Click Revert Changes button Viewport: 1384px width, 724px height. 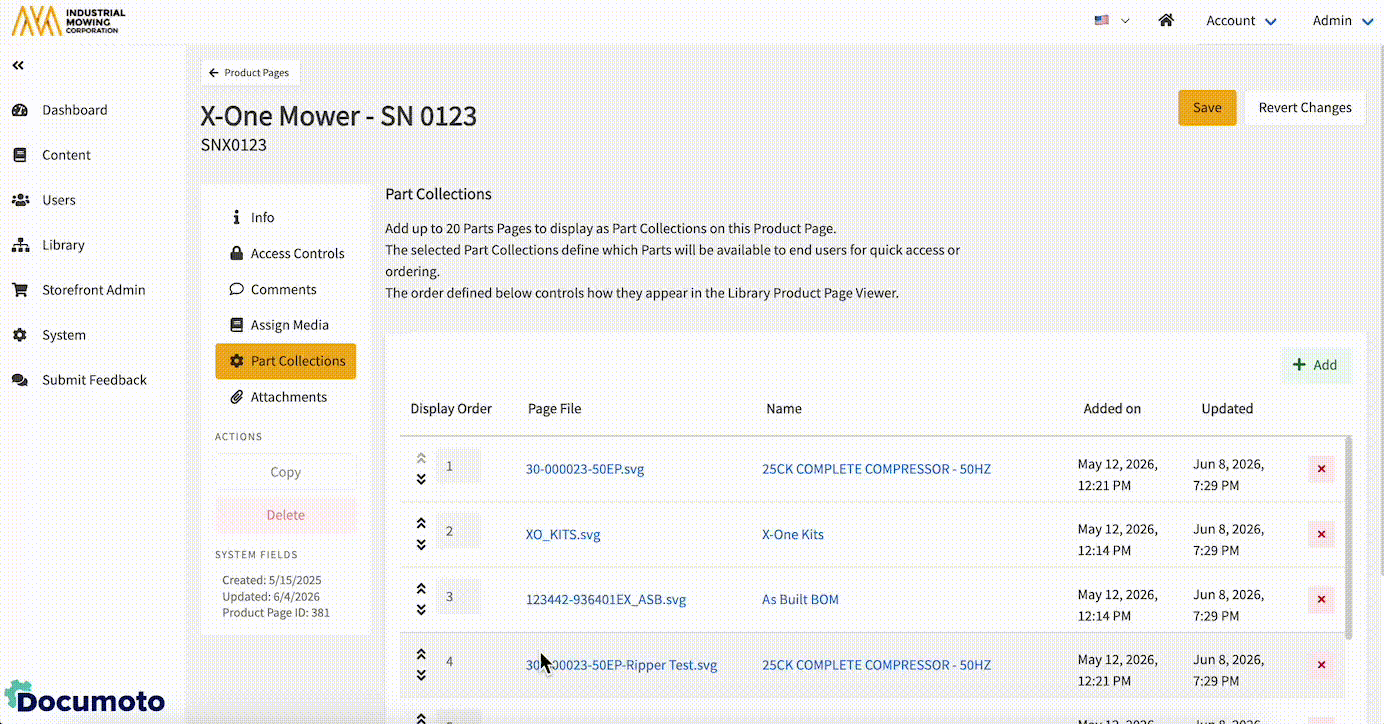tap(1305, 108)
